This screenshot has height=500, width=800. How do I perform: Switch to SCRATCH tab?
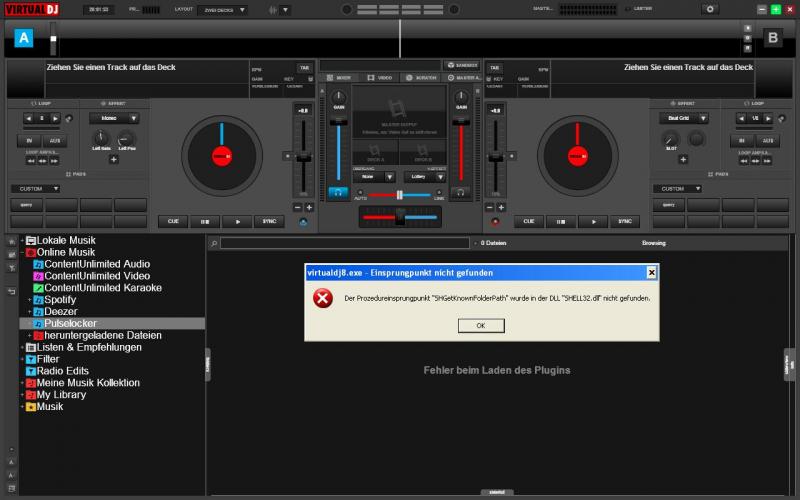pos(421,78)
